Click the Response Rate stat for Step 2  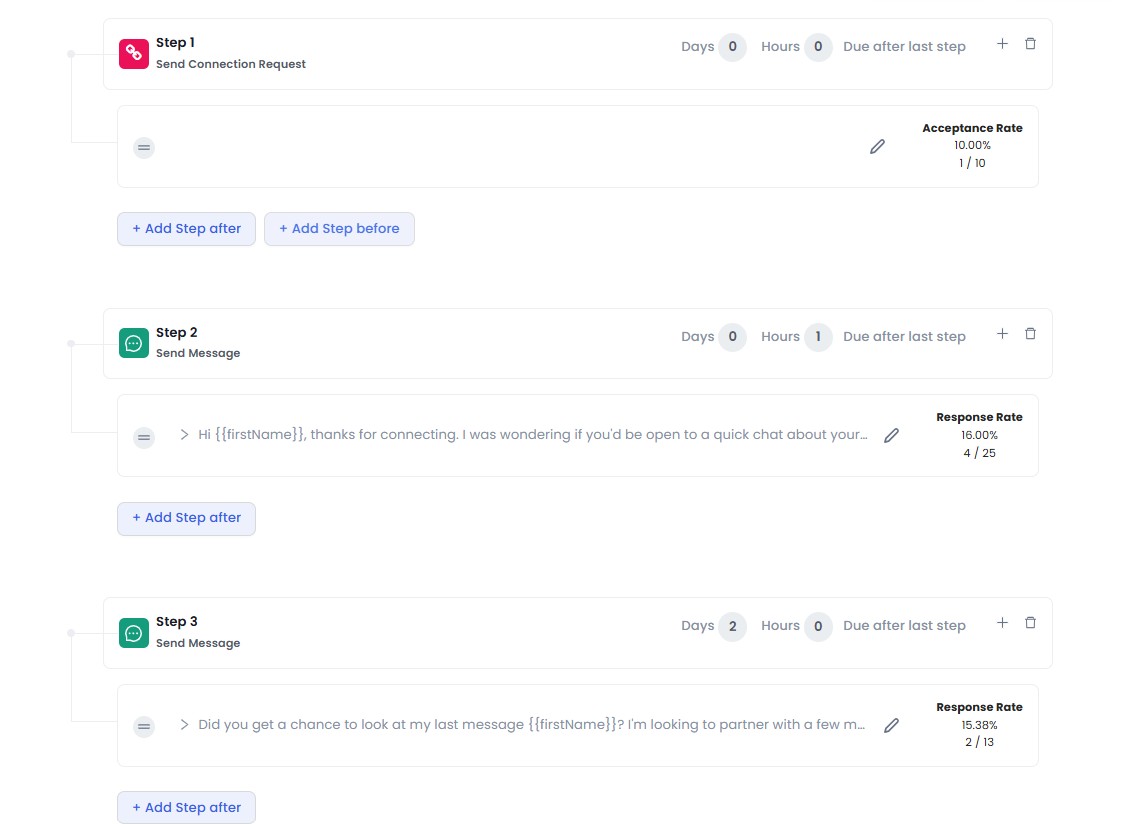[978, 434]
